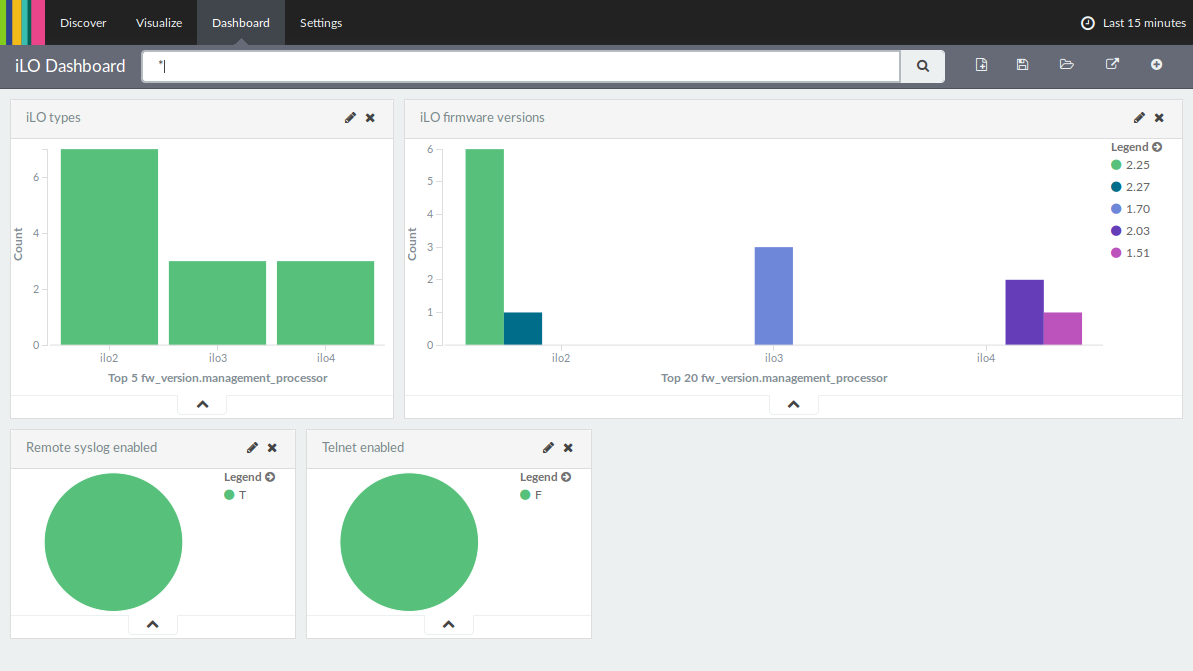The image size is (1193, 671).
Task: Remove the iLO firmware versions panel
Action: point(1159,118)
